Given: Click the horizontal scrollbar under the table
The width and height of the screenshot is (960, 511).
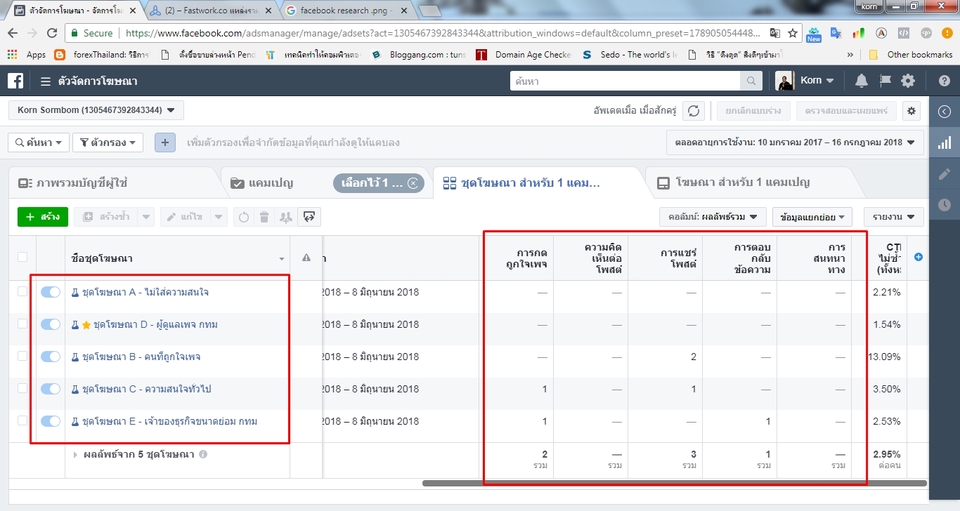Looking at the screenshot, I should click(x=674, y=483).
